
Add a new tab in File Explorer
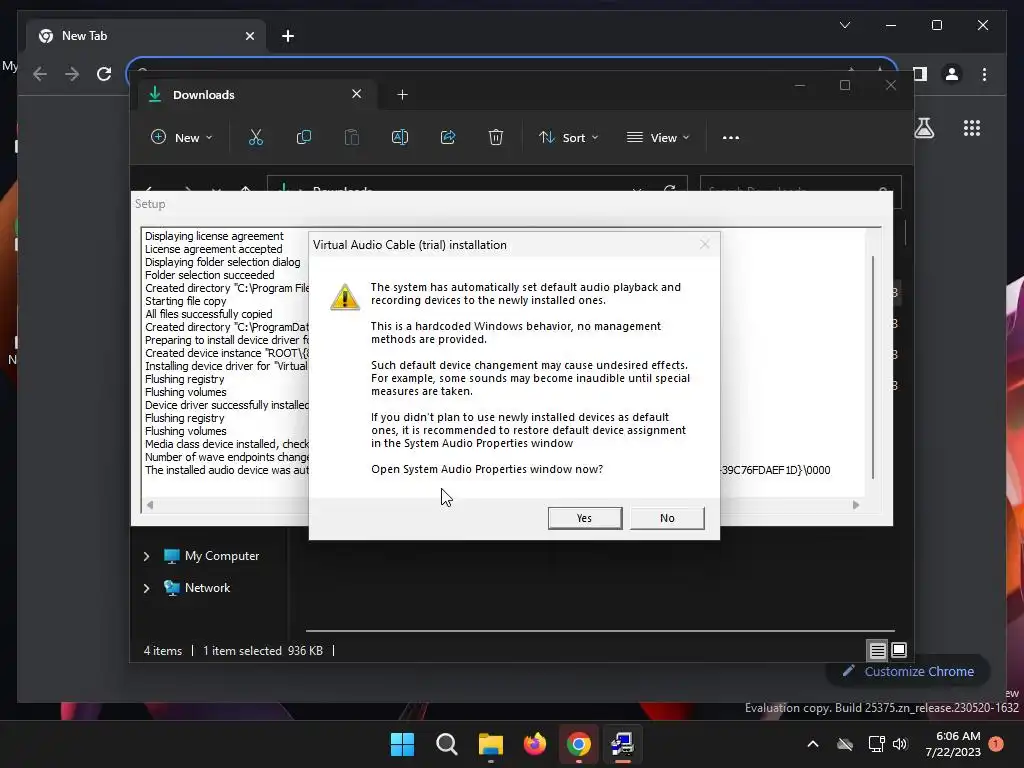(x=402, y=95)
